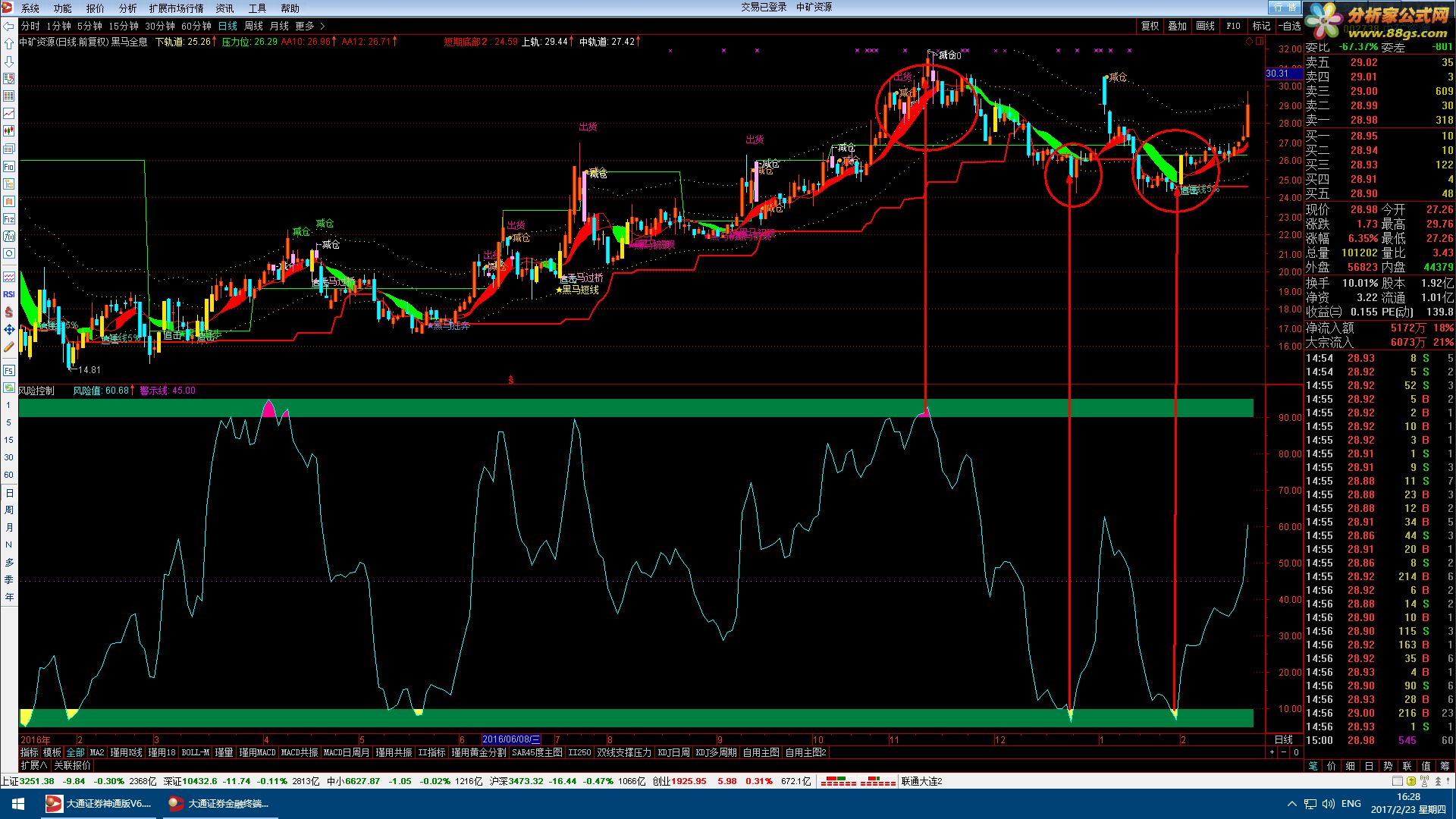Click the F5 sidebar icon
The height and width of the screenshot is (819, 1456).
click(x=9, y=370)
